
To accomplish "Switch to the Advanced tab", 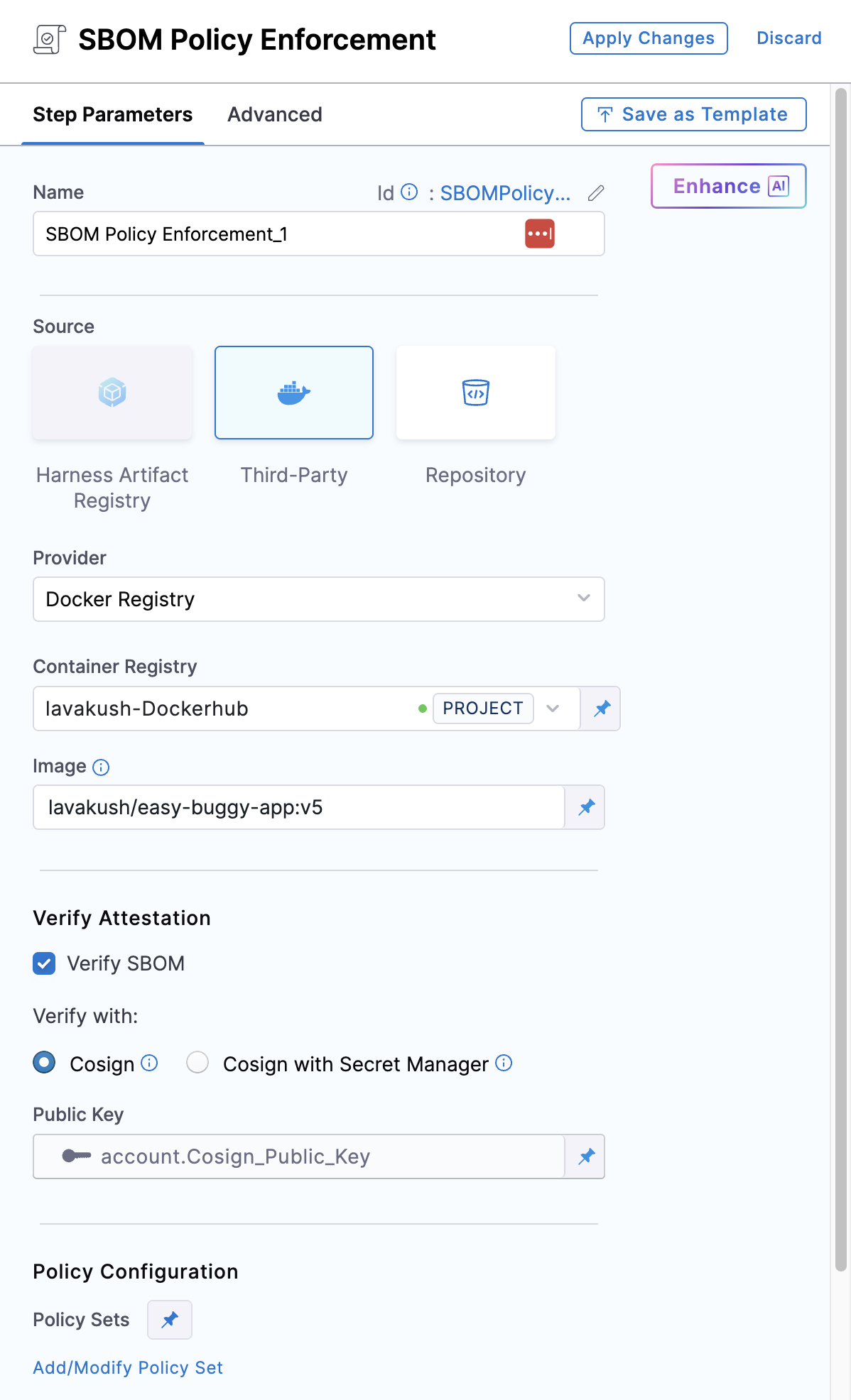I will click(x=274, y=114).
